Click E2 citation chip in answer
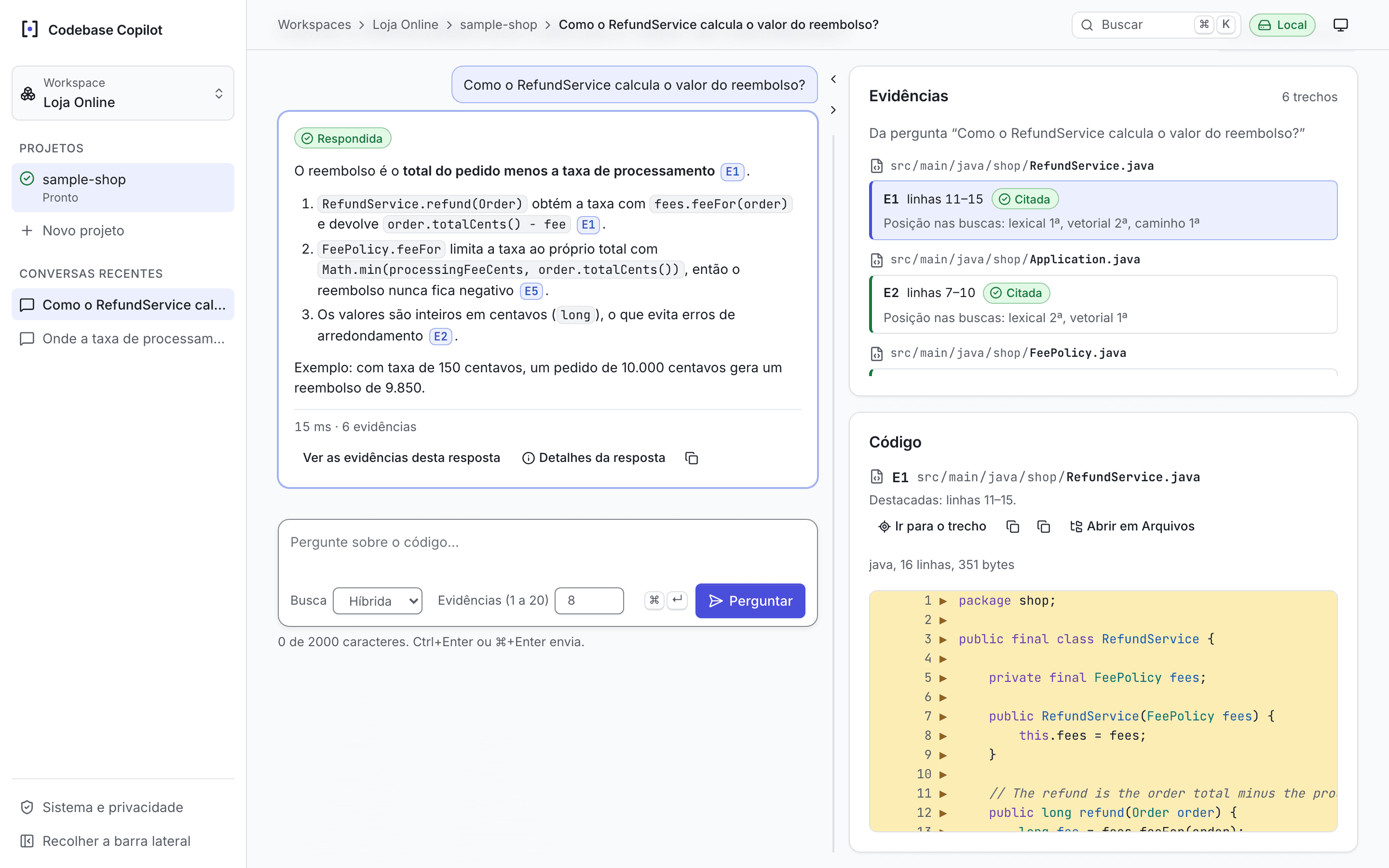Viewport: 1389px width, 868px height. [440, 336]
